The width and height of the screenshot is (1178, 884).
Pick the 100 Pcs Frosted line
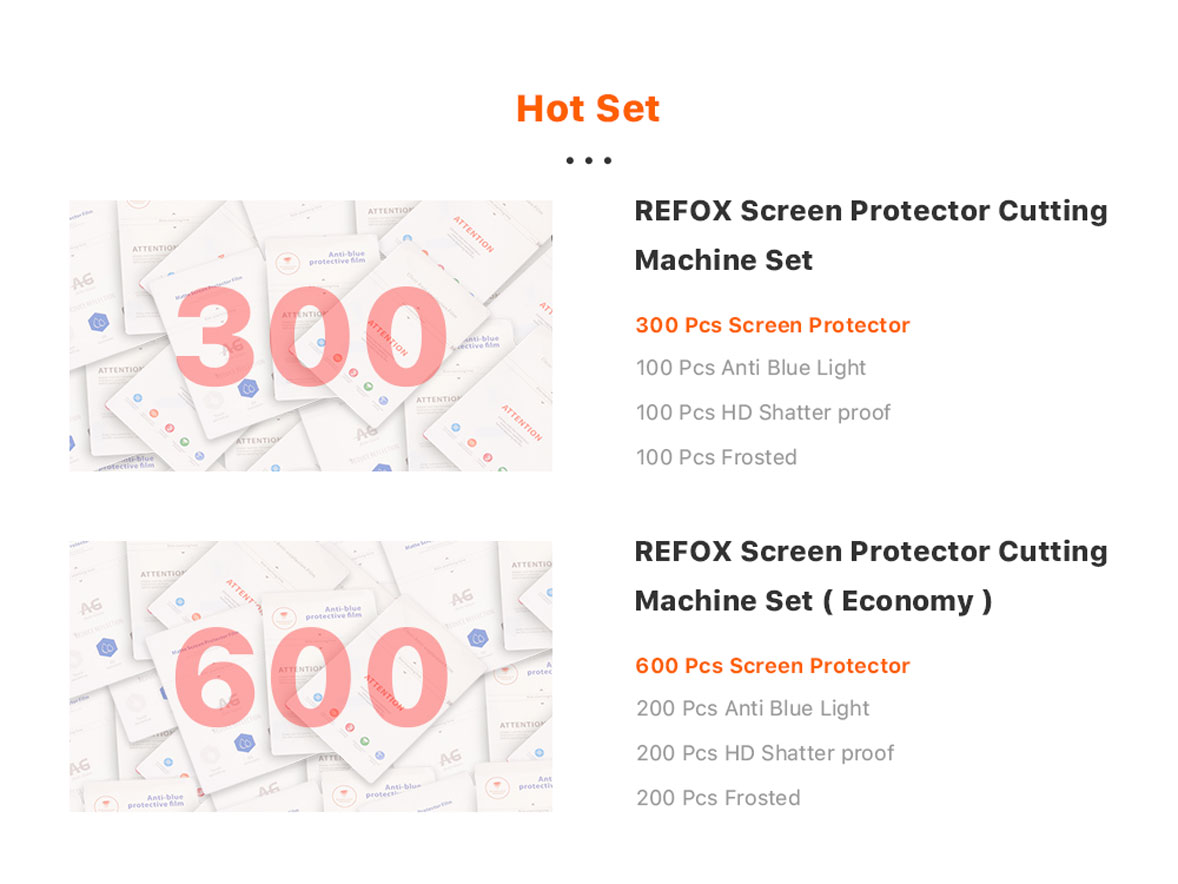tap(716, 457)
